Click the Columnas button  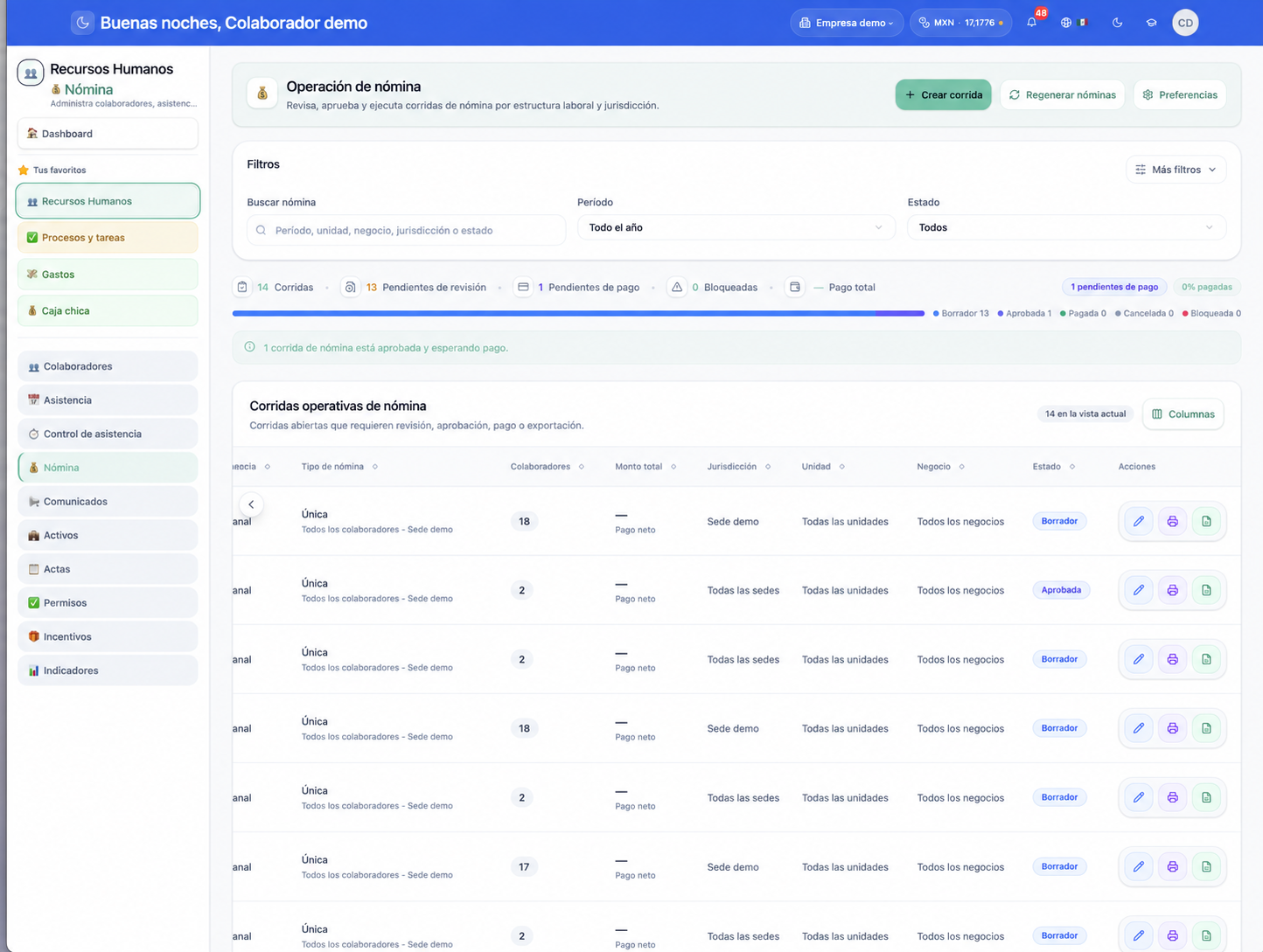tap(1183, 414)
